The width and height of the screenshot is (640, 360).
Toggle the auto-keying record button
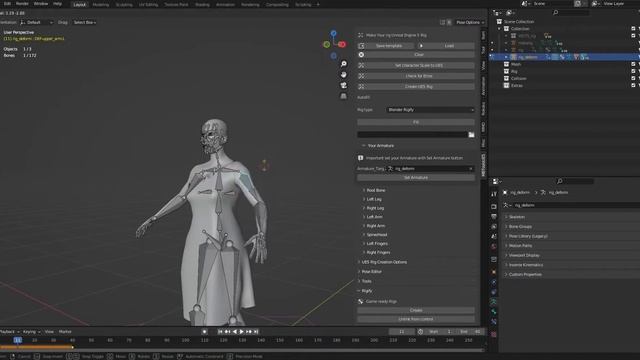[204, 332]
